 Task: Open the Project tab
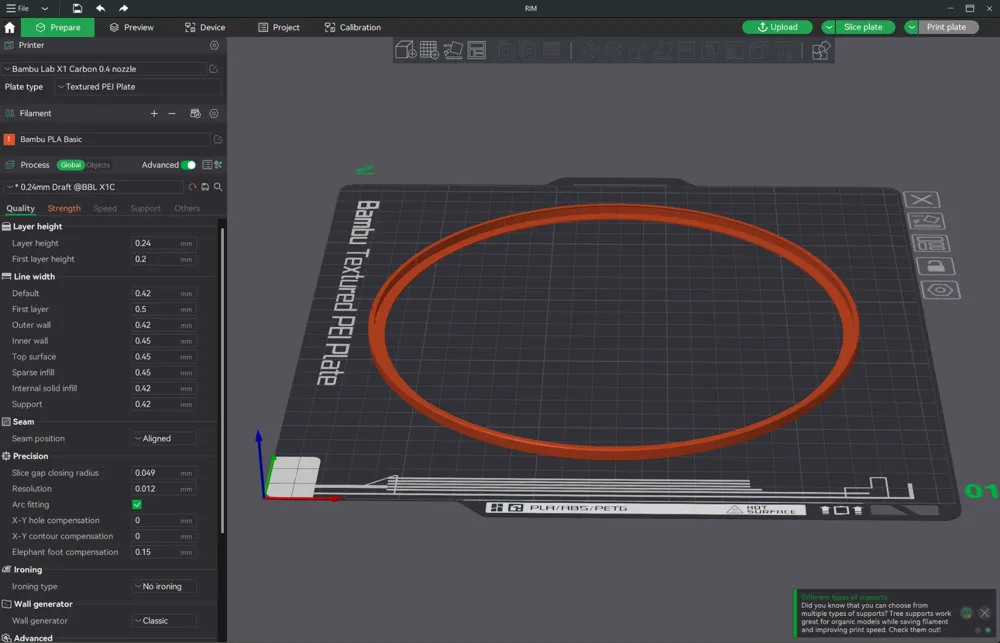click(279, 27)
